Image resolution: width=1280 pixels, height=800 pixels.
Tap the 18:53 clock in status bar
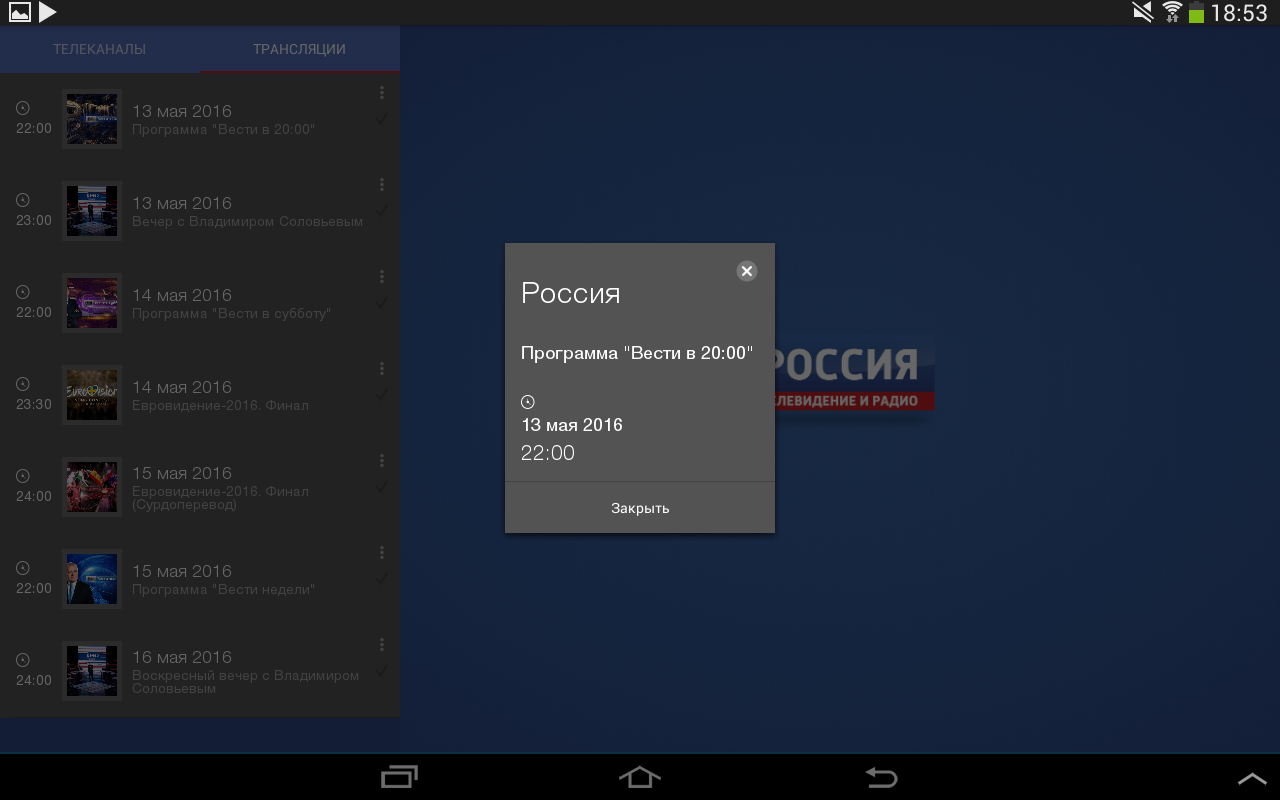tap(1239, 13)
